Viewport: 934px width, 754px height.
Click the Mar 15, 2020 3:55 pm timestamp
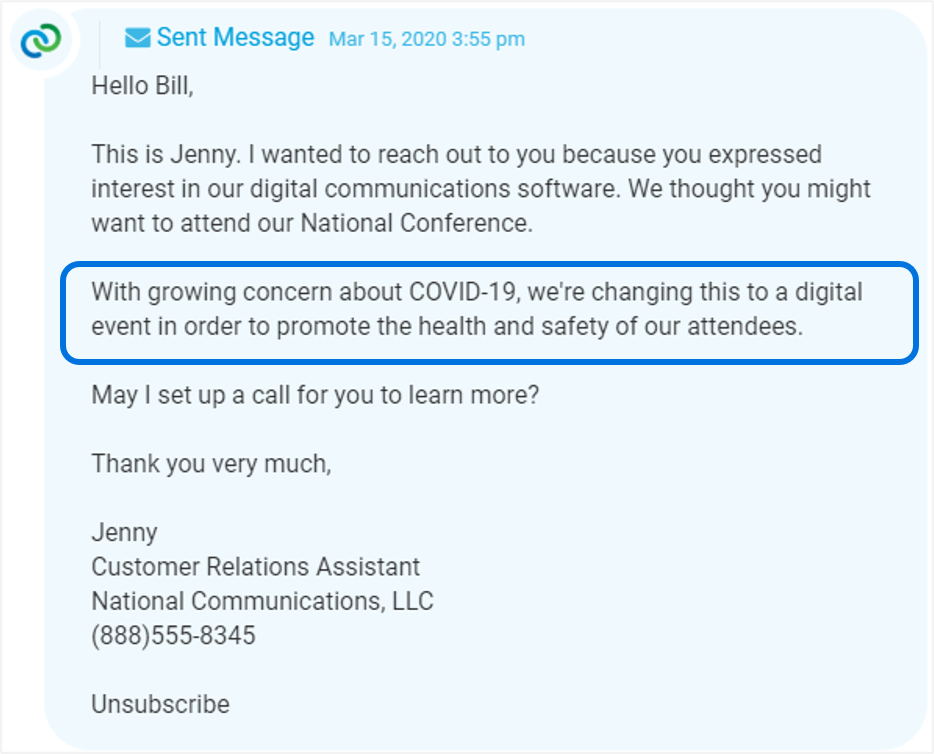(x=426, y=39)
